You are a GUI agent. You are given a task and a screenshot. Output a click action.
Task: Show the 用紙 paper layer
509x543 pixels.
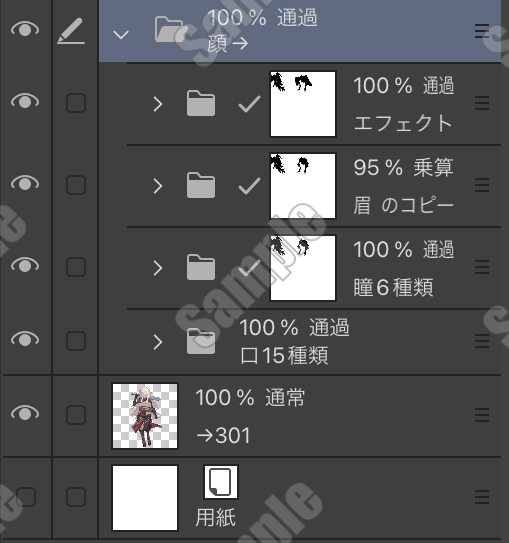pyautogui.click(x=26, y=497)
